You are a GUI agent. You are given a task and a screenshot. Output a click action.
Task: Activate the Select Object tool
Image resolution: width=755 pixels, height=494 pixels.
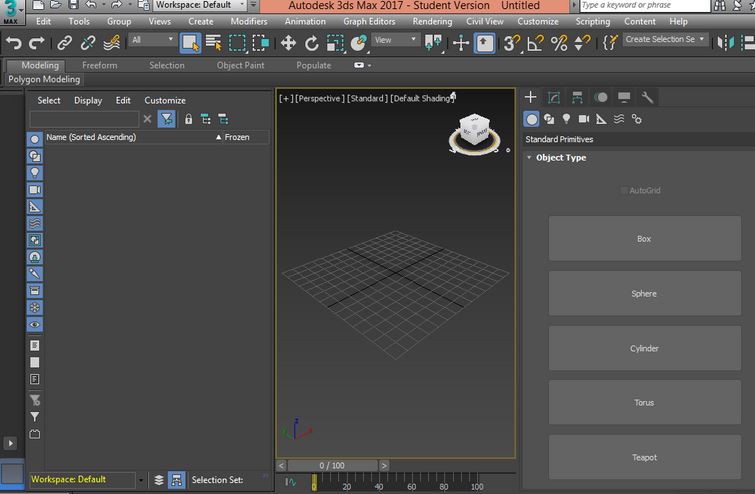[190, 43]
